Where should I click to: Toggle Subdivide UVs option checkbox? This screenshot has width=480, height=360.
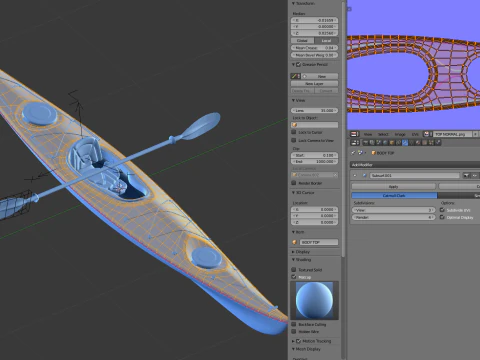click(x=442, y=210)
